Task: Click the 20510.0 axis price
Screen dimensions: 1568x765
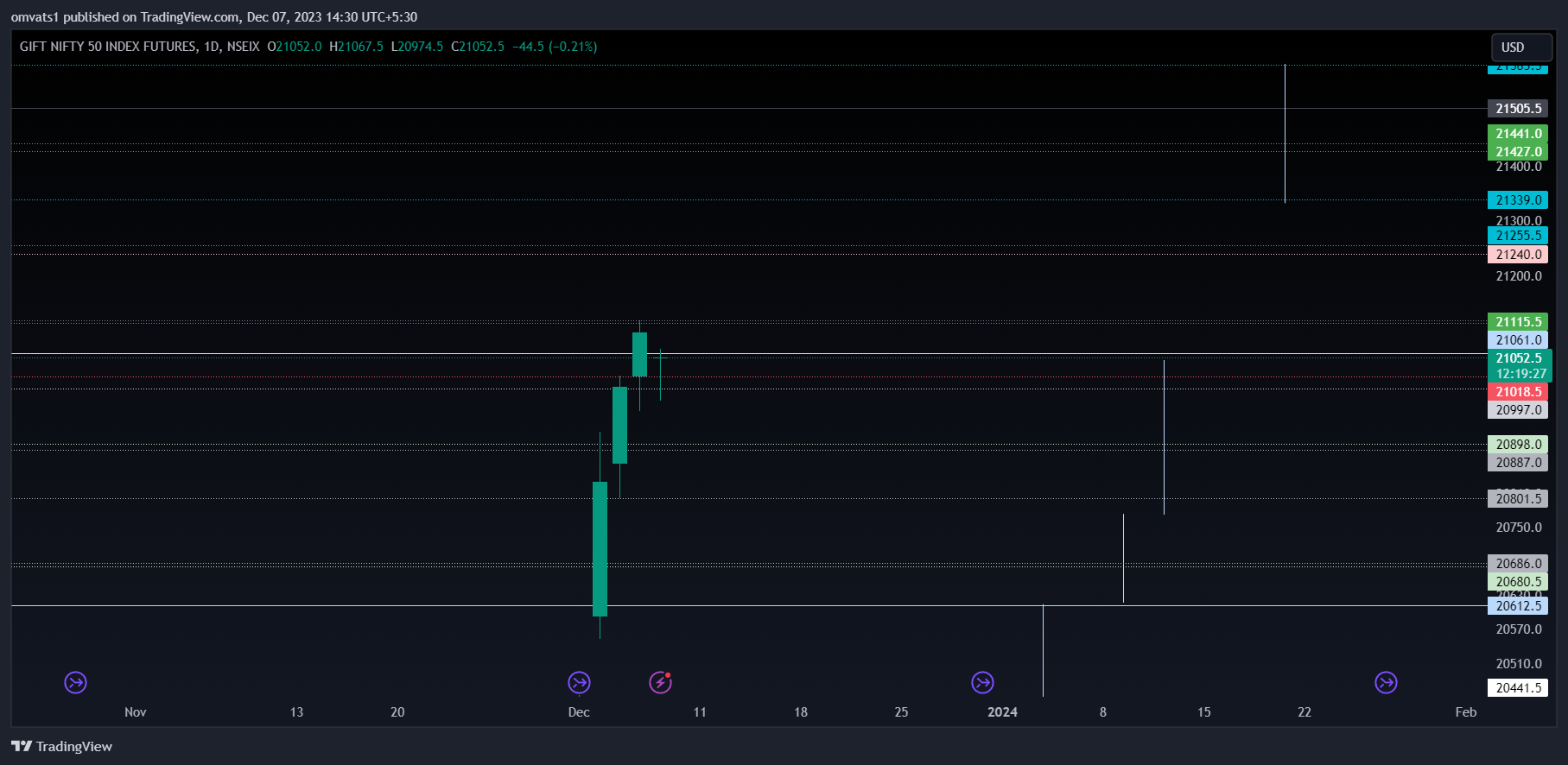Action: click(1518, 664)
